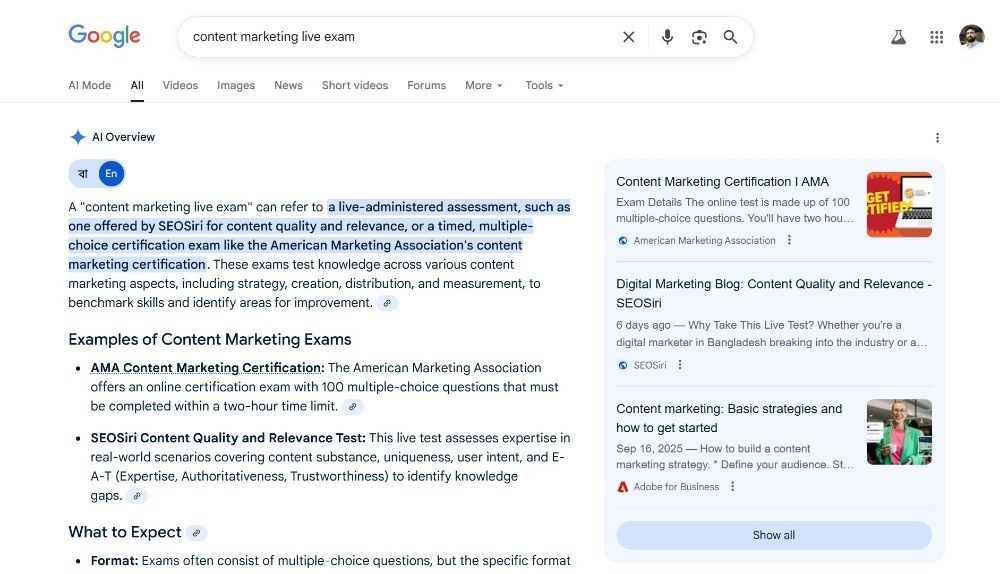Image resolution: width=1000 pixels, height=574 pixels.
Task: Click source link icon after AMA certification text
Action: click(x=352, y=406)
